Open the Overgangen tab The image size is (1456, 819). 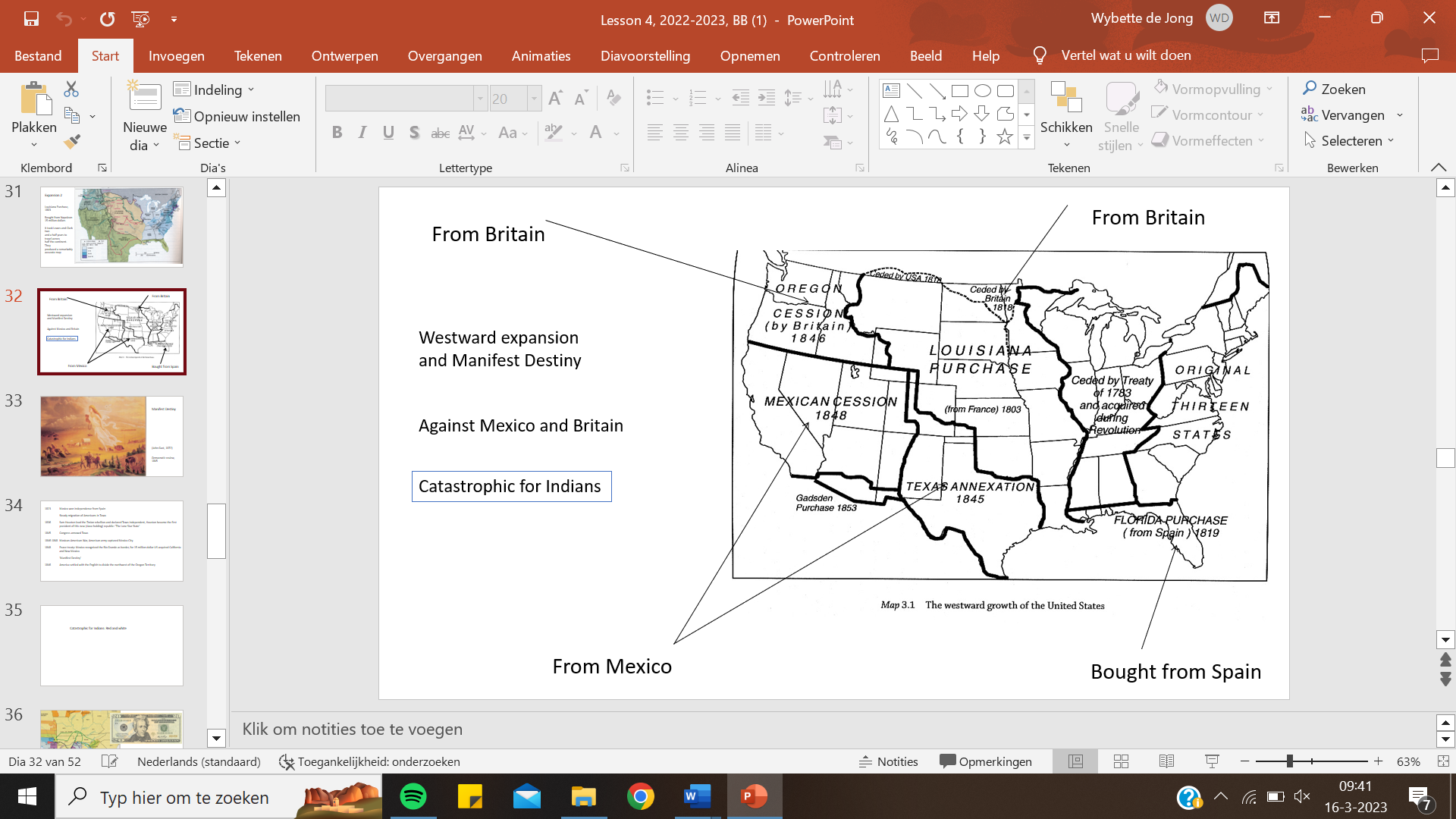point(445,55)
